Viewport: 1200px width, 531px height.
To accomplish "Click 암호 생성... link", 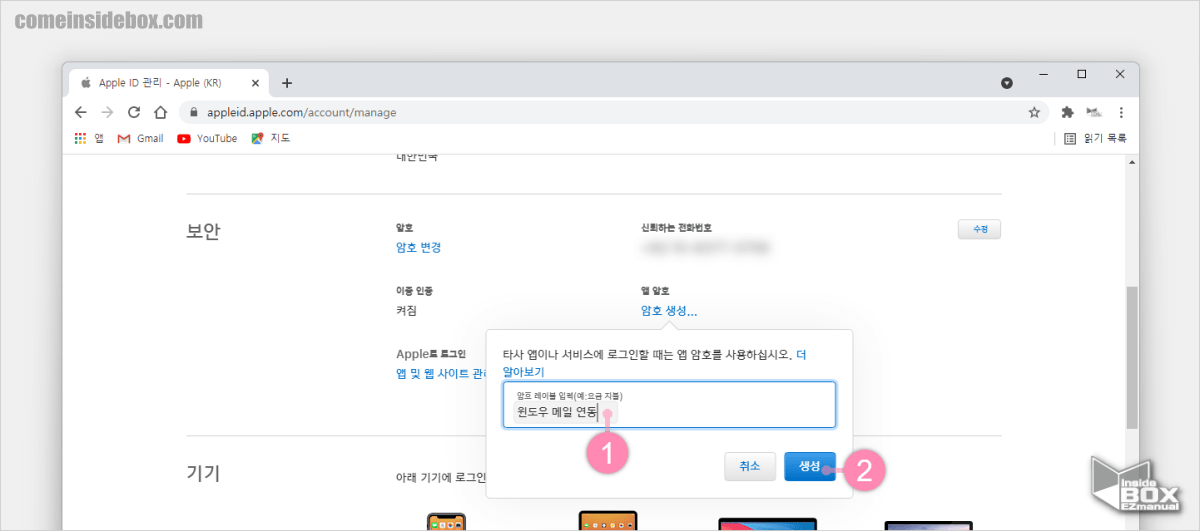I will [x=669, y=311].
